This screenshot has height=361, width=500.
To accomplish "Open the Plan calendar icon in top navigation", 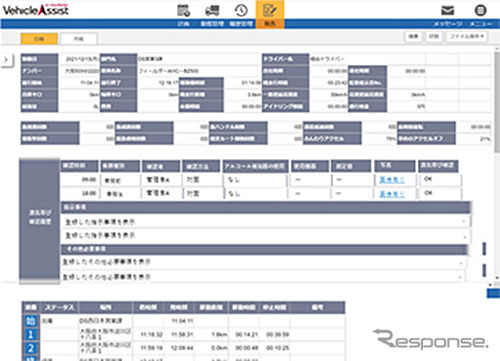I will coord(183,11).
